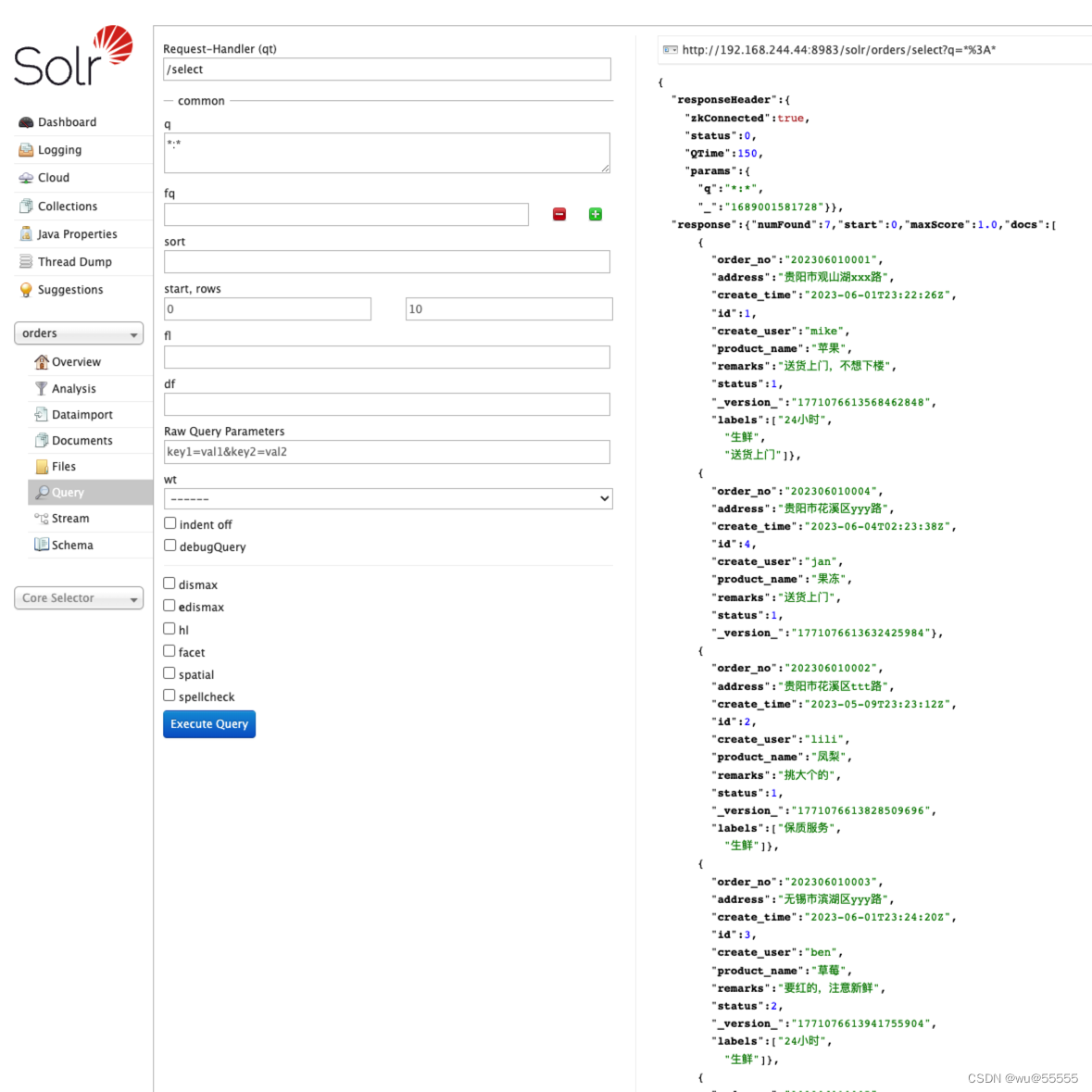Click the rows field showing 10
Image resolution: width=1092 pixels, height=1092 pixels.
tap(509, 309)
